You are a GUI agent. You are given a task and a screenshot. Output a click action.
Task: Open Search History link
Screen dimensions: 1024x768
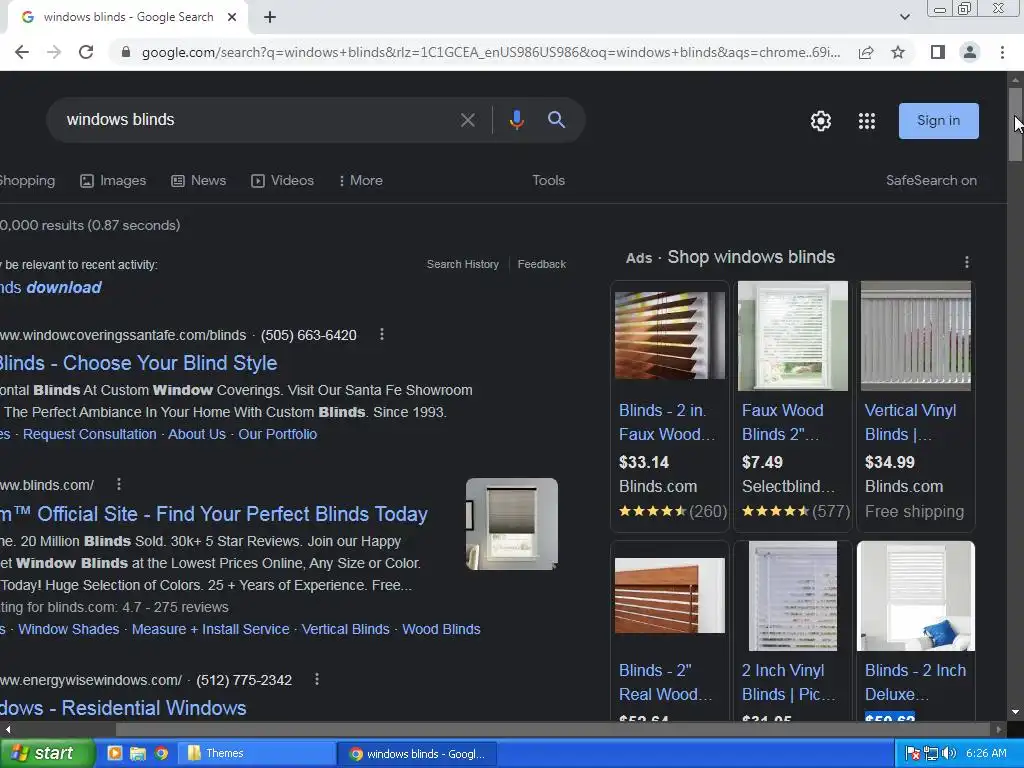point(462,264)
